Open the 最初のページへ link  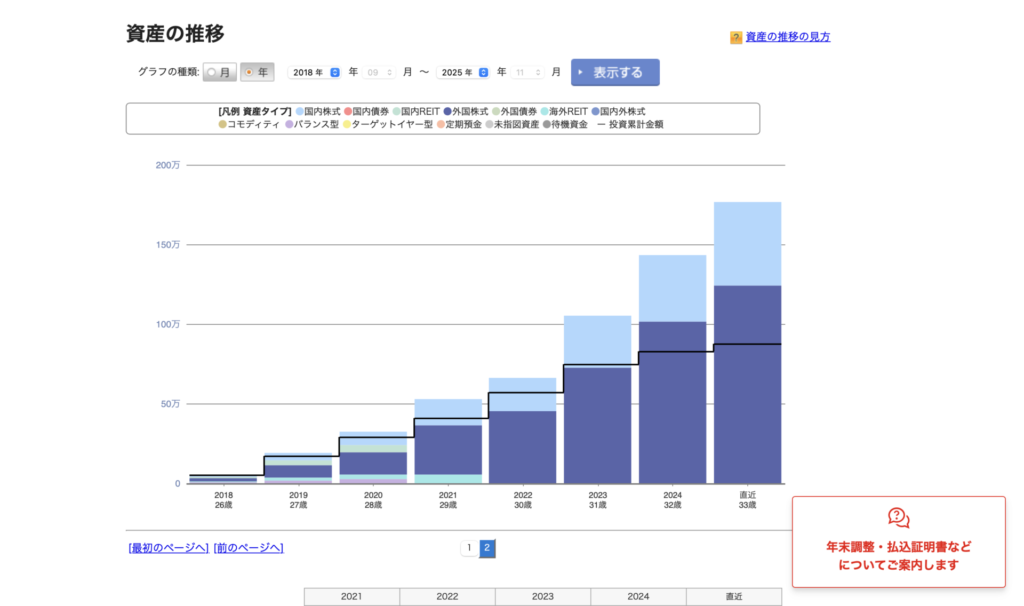[168, 548]
